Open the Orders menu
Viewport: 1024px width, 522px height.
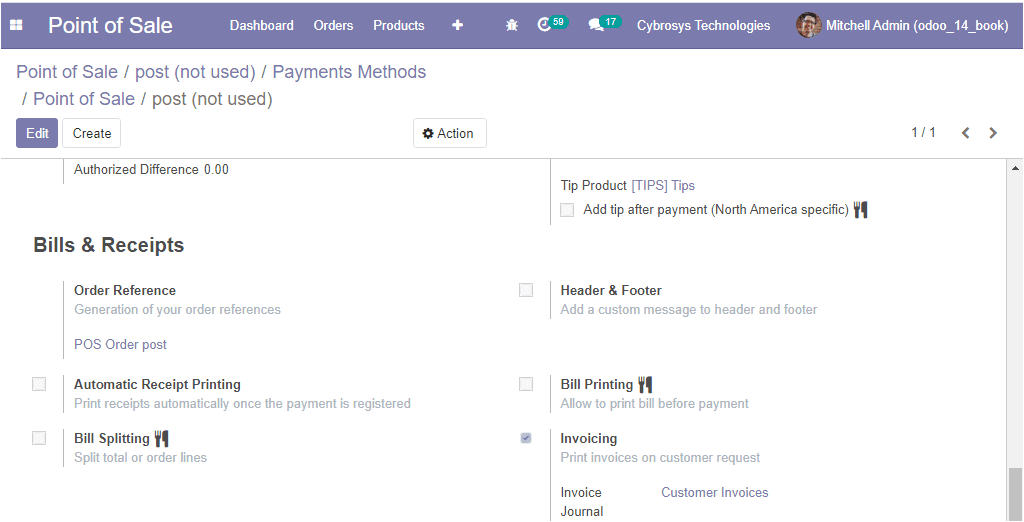pyautogui.click(x=333, y=25)
